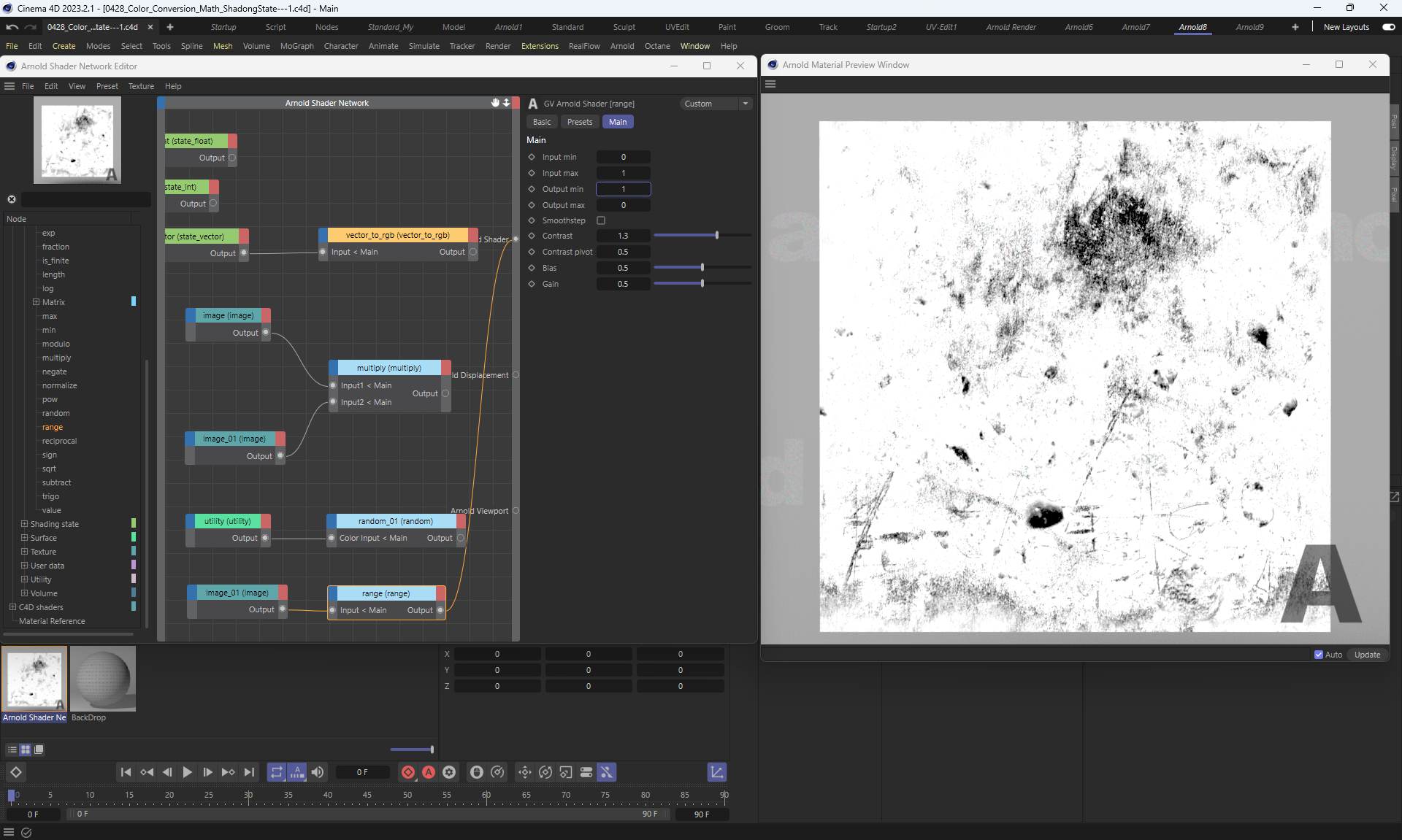1402x840 pixels.
Task: Toggle animation sound playback speaker icon
Action: [318, 772]
